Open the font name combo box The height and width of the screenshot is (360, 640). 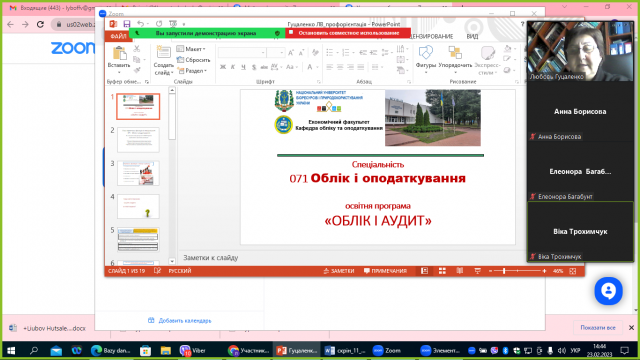[242, 53]
